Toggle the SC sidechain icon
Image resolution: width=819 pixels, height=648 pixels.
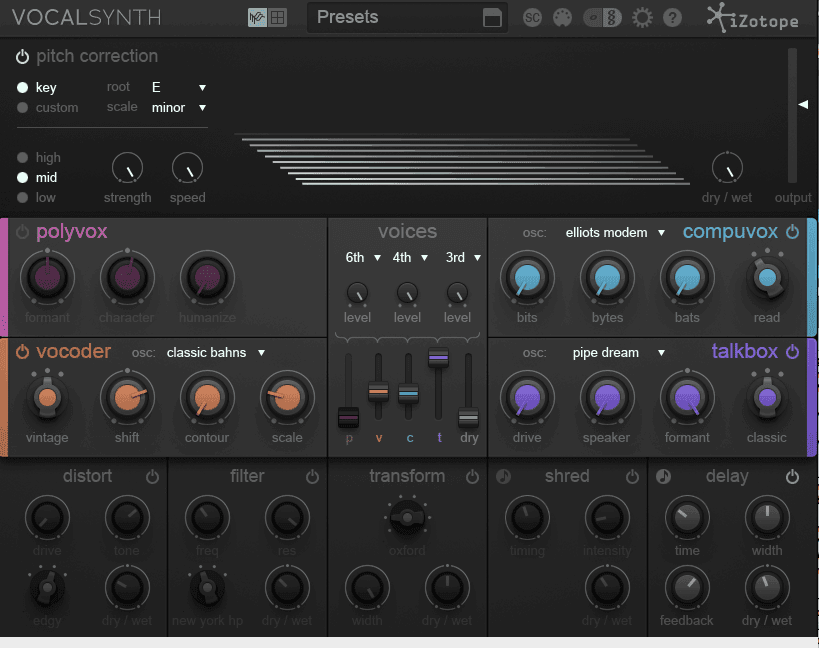(x=532, y=18)
